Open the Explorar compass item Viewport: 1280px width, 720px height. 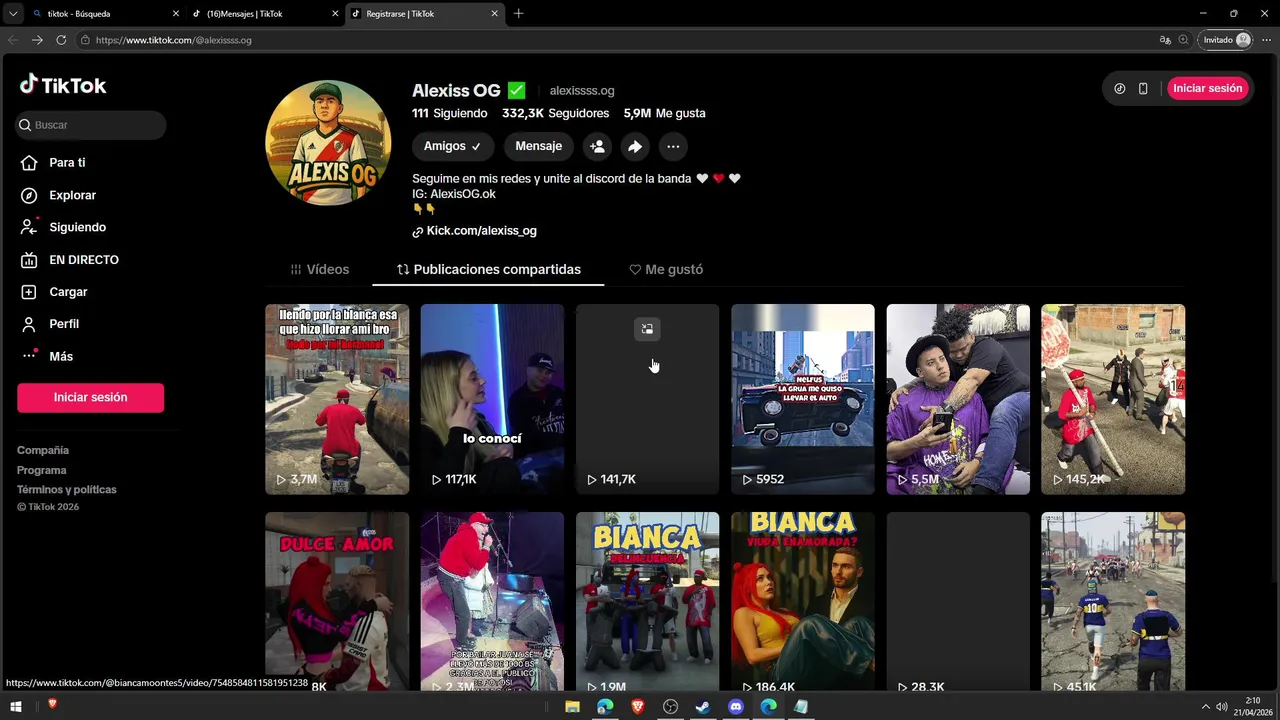pyautogui.click(x=58, y=195)
